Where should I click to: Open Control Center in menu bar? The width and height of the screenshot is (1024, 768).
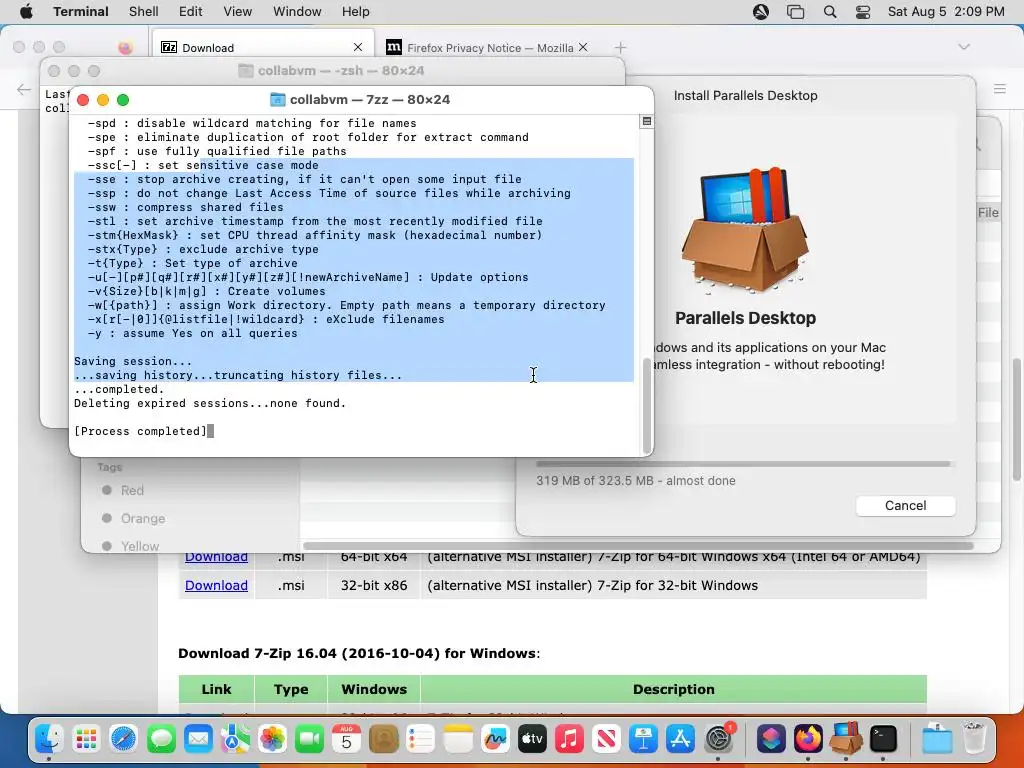point(863,12)
